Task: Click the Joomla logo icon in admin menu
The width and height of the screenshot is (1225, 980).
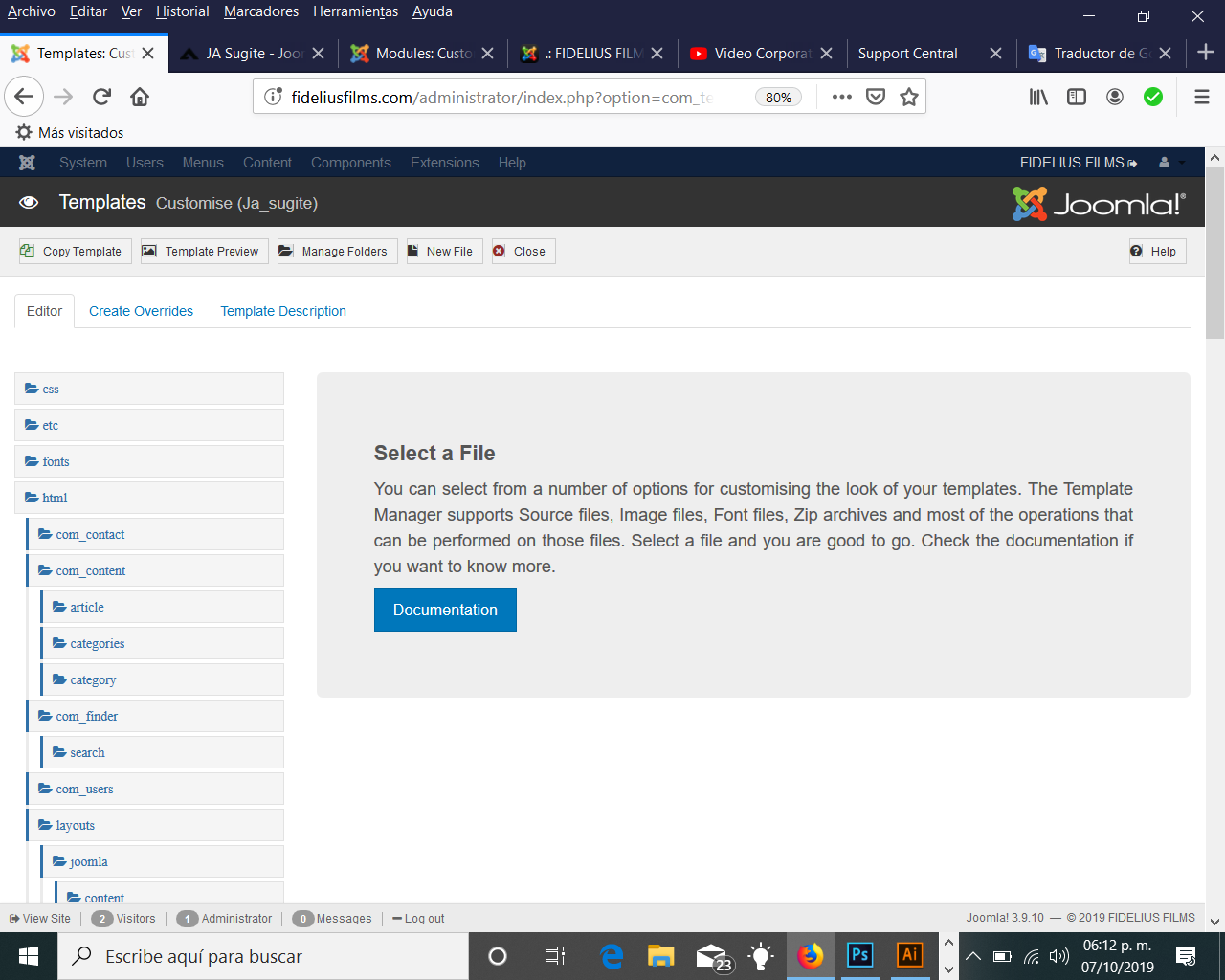Action: (27, 163)
